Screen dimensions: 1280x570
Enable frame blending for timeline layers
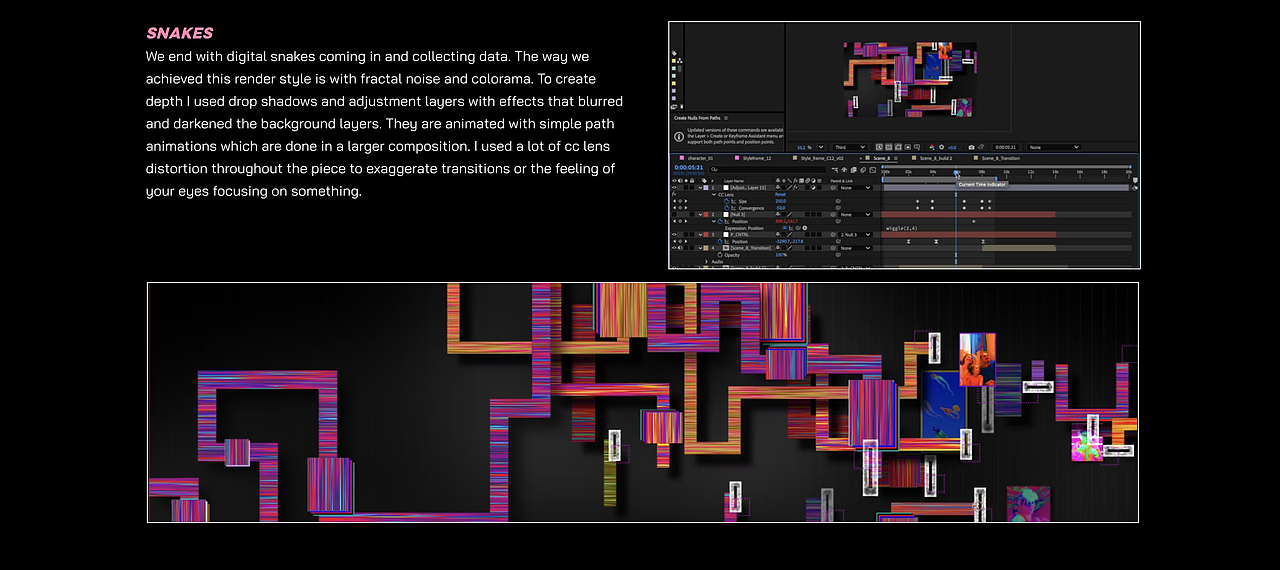(853, 170)
